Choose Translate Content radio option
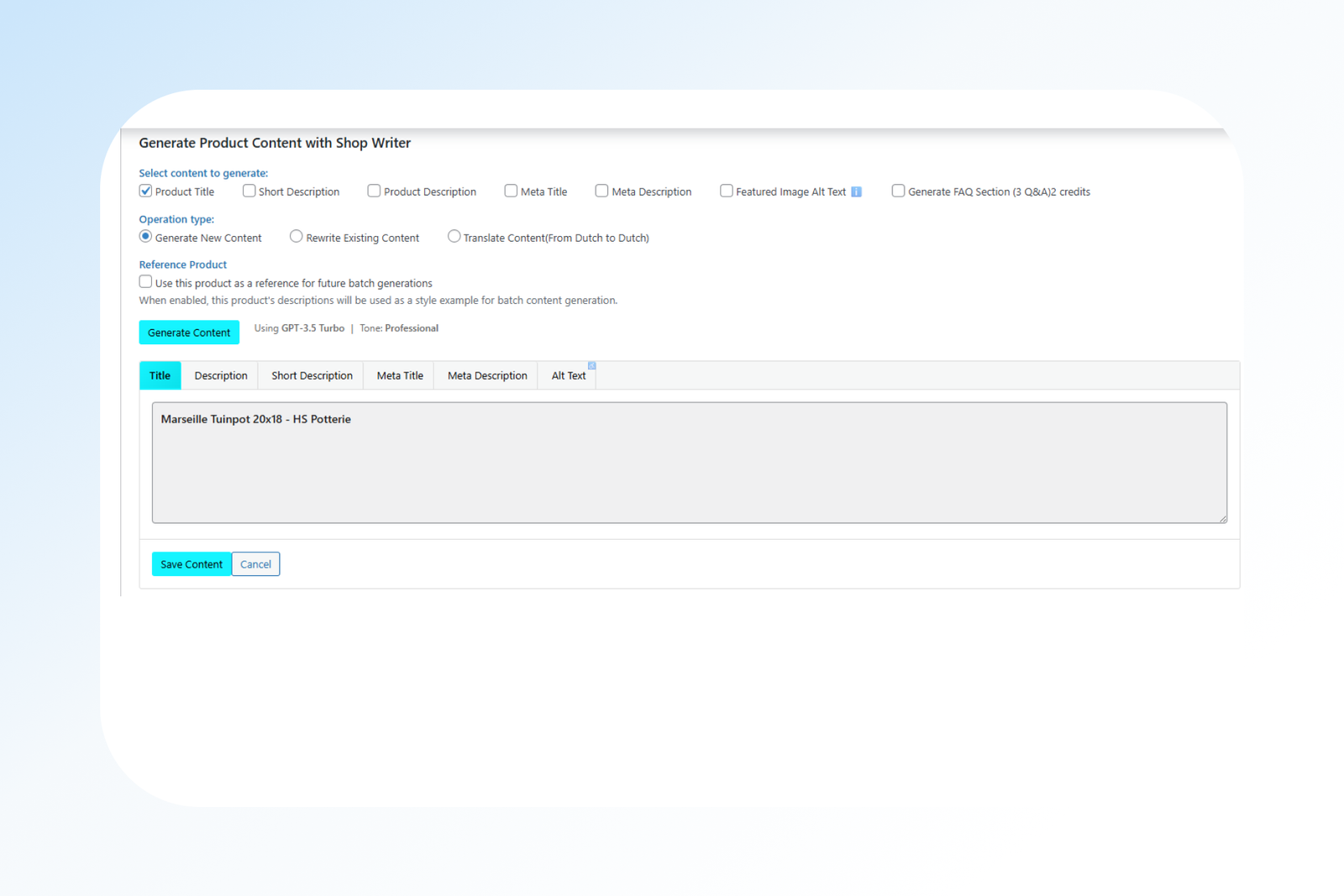This screenshot has height=896, width=1344. point(454,237)
